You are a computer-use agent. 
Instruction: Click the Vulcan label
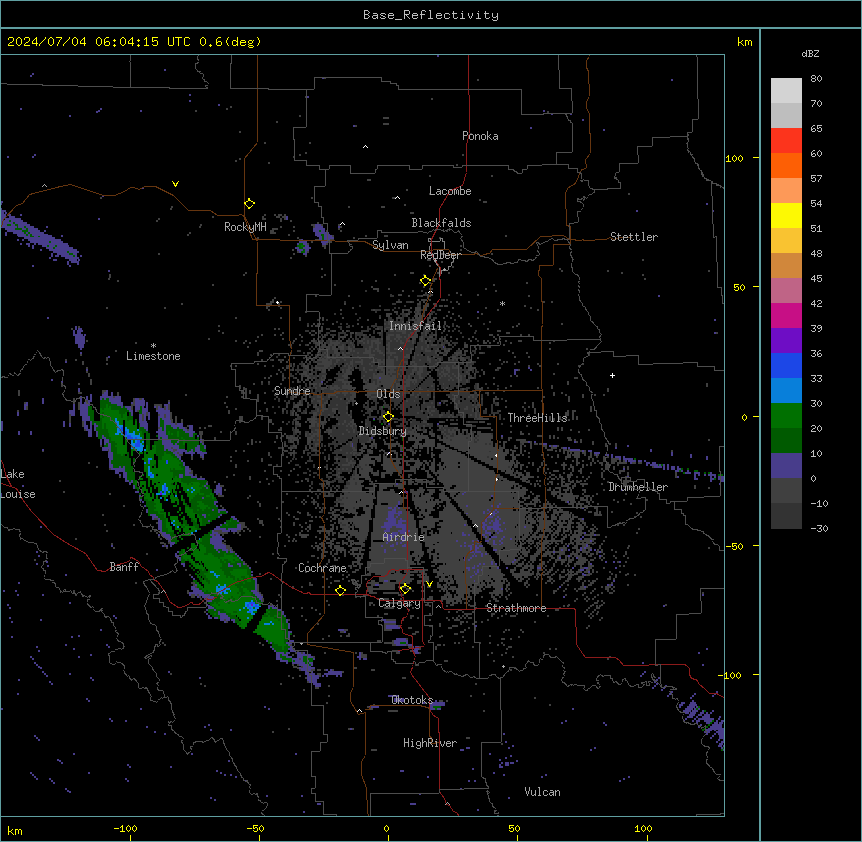542,792
